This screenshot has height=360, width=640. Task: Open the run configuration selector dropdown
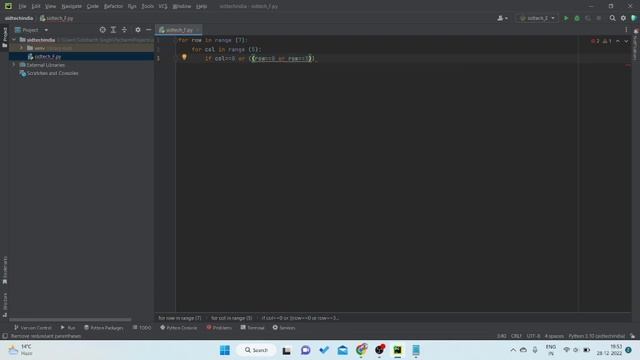click(537, 18)
